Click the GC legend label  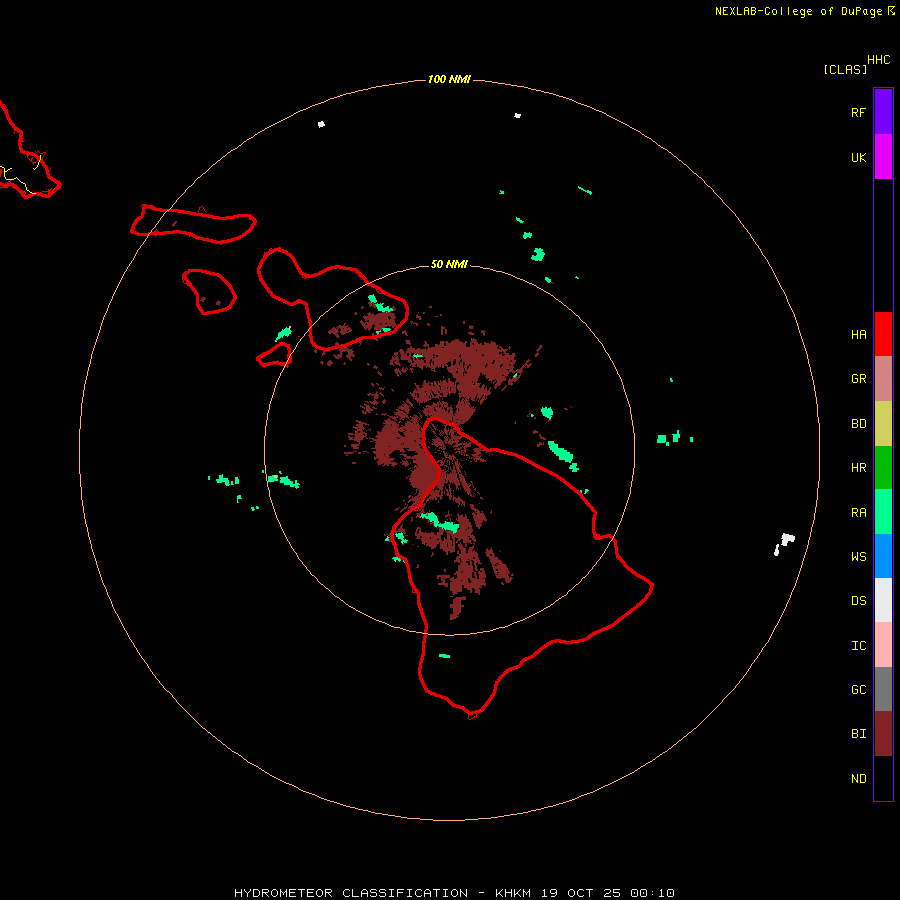pos(858,689)
